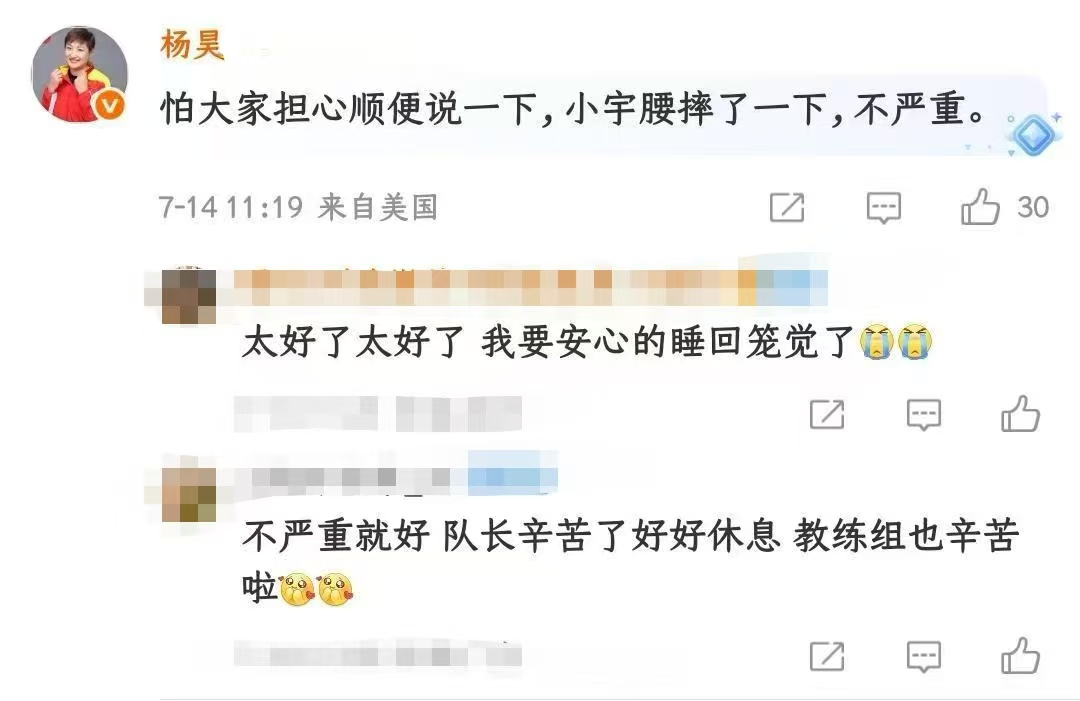Click the 怕大家担心 comment text
The height and width of the screenshot is (701, 1080).
pyautogui.click(x=573, y=109)
